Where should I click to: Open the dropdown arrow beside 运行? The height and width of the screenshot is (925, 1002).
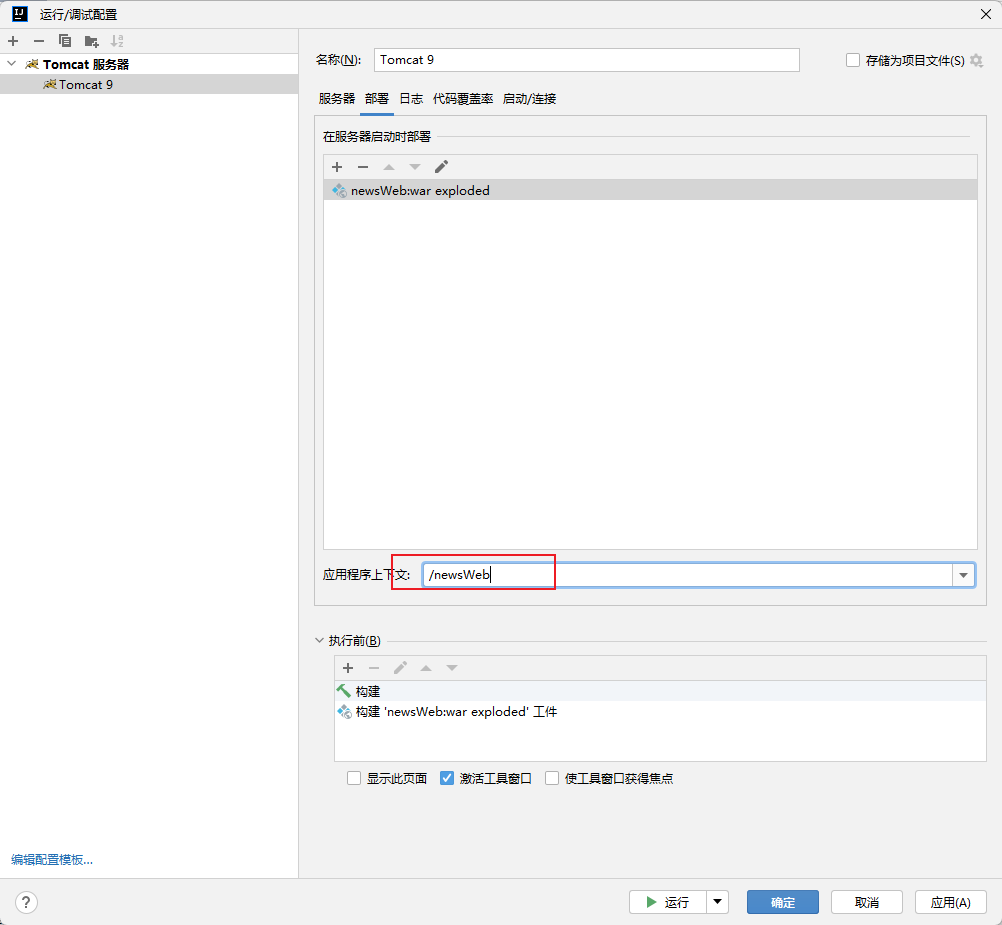(x=718, y=902)
